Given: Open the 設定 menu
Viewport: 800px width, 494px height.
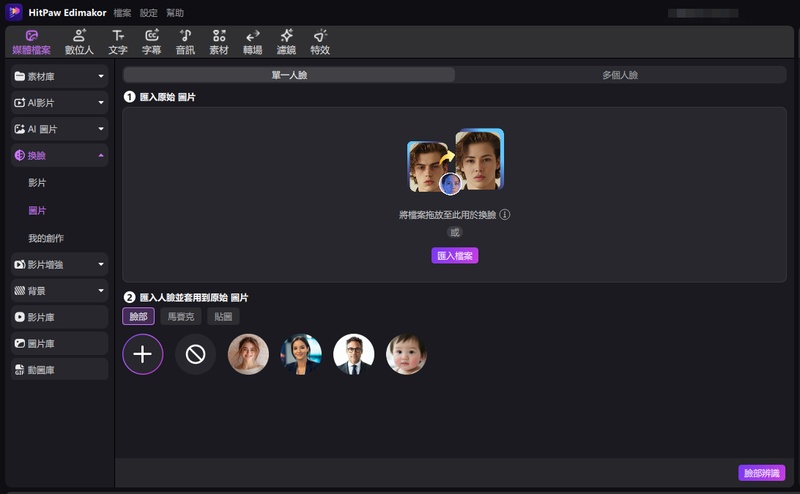Looking at the screenshot, I should point(148,13).
